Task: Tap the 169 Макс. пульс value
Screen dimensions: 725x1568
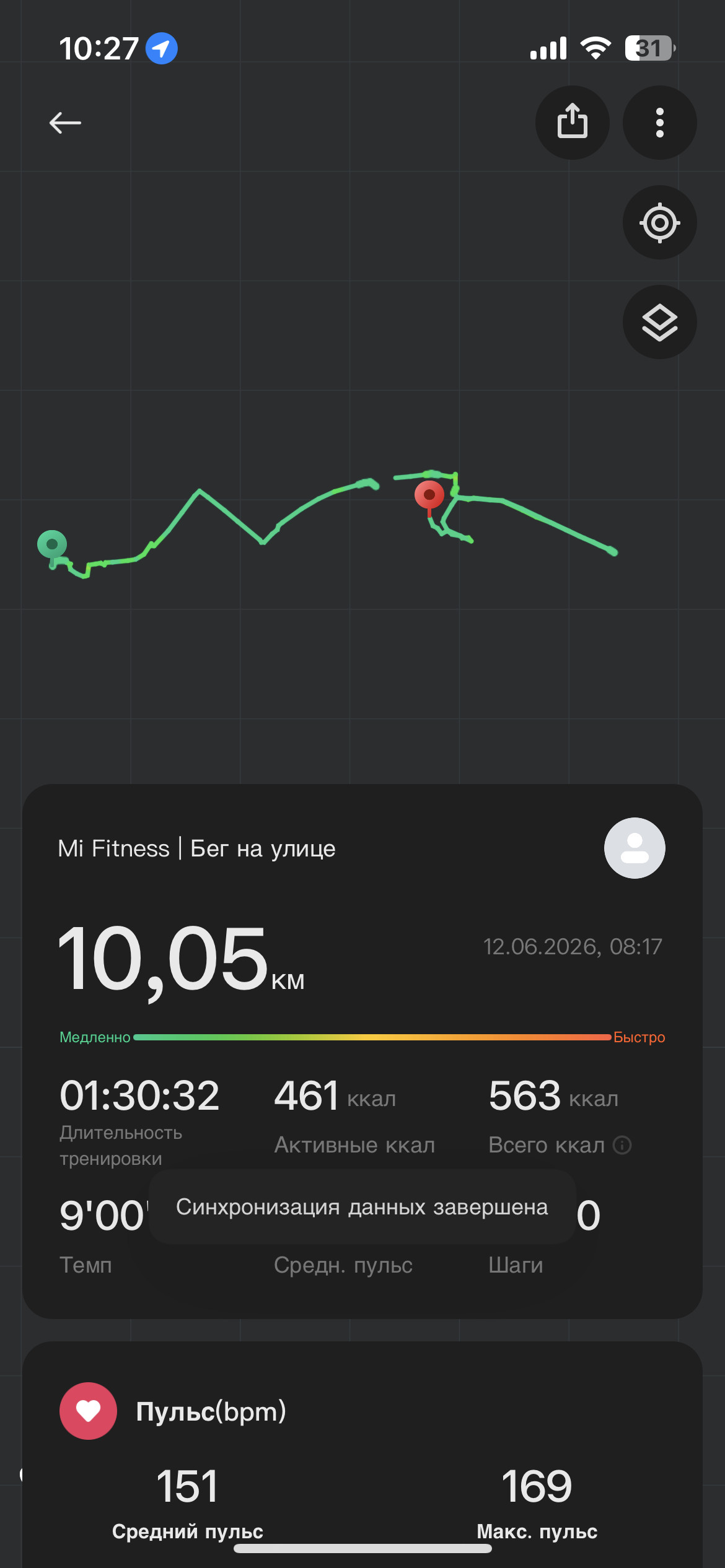Action: click(537, 1486)
